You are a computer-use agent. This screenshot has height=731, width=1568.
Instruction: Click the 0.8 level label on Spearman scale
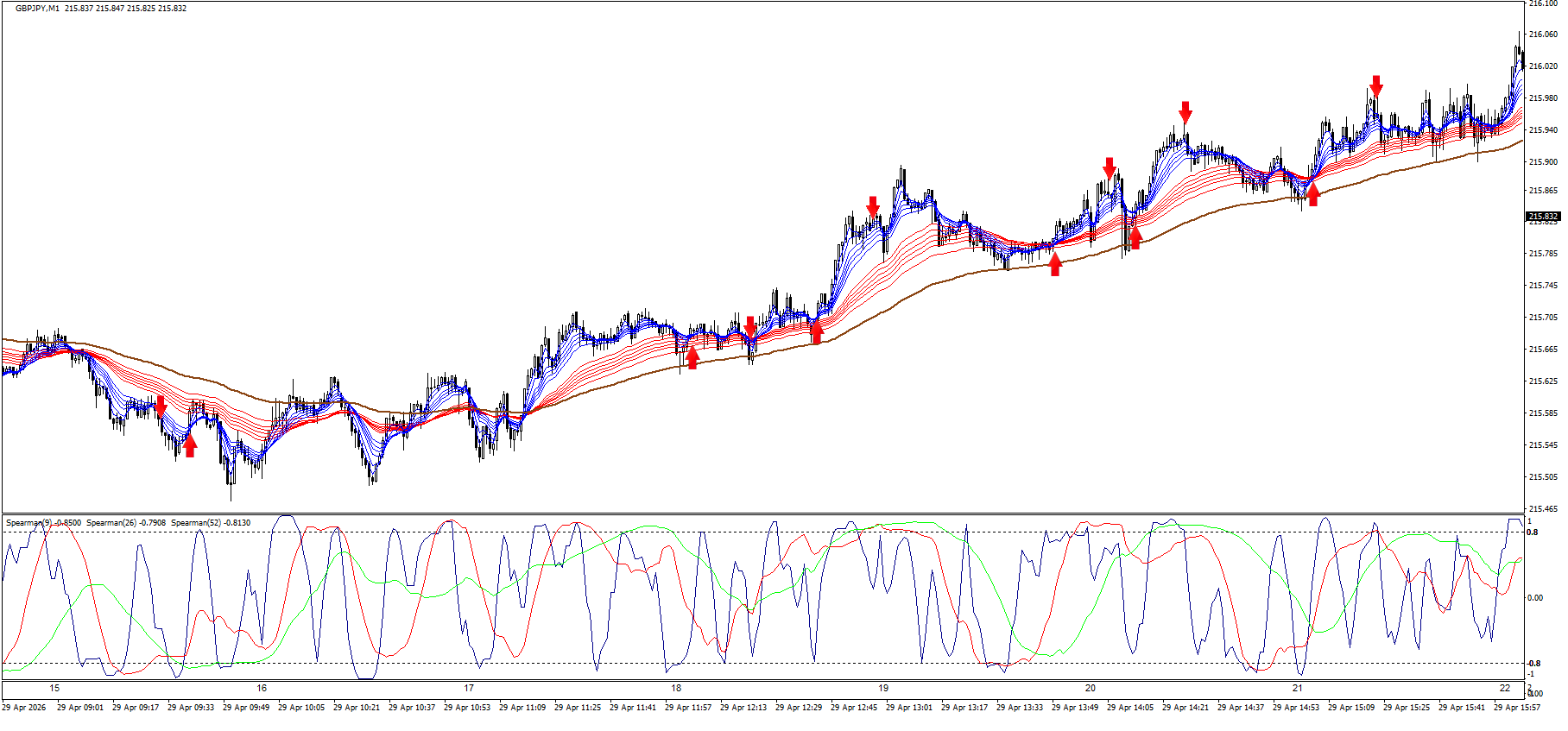[1533, 532]
